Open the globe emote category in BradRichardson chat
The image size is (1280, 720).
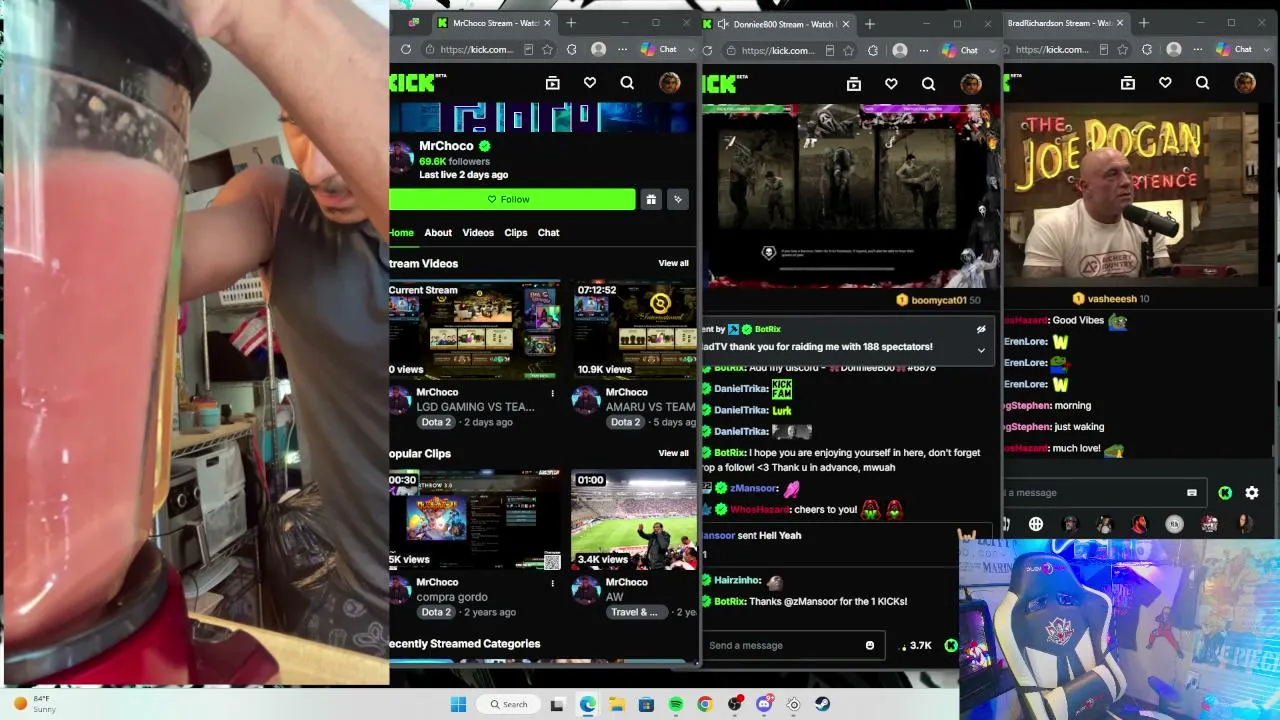click(x=1036, y=524)
